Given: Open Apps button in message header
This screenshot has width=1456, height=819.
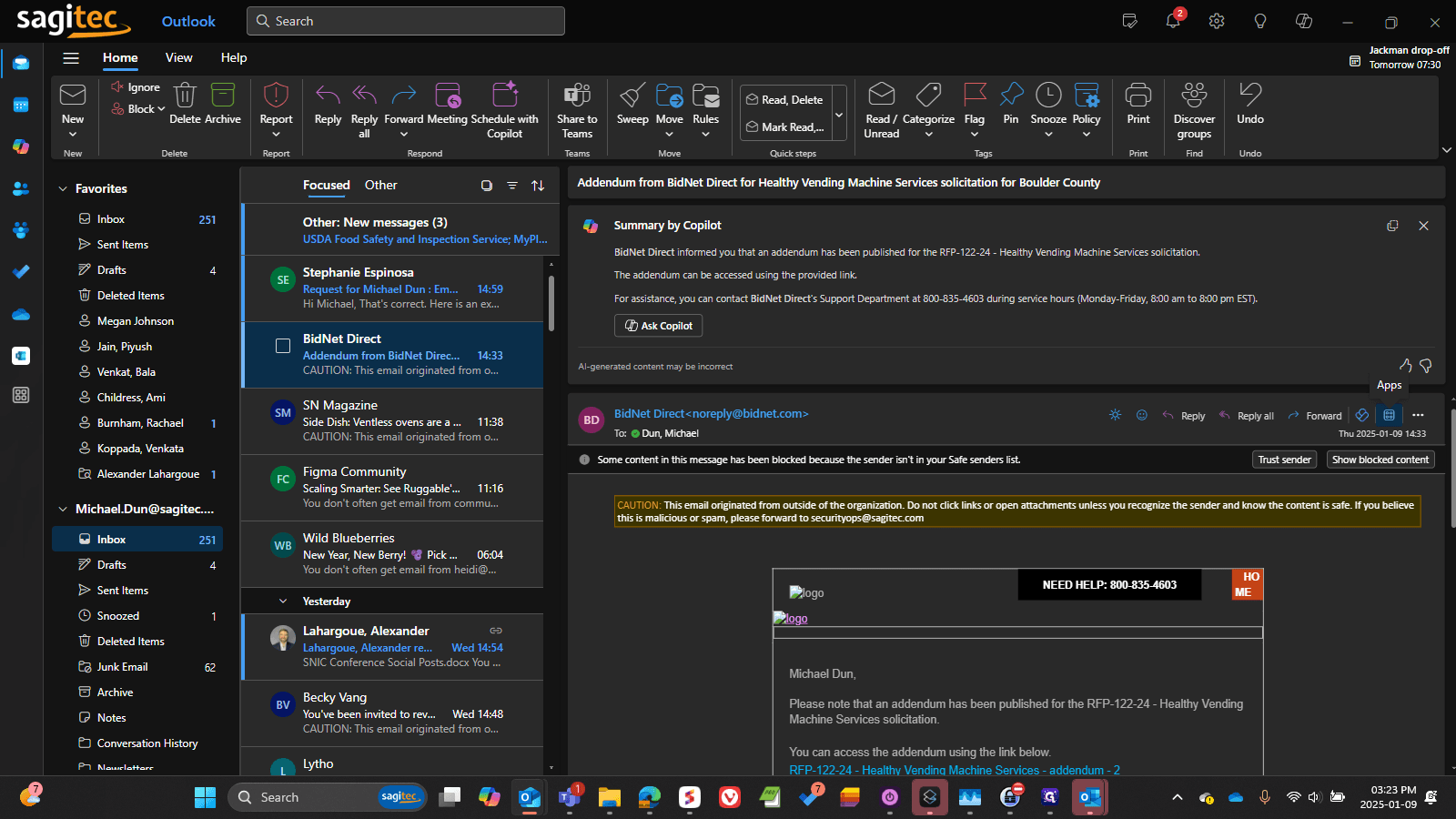Looking at the screenshot, I should [1389, 415].
